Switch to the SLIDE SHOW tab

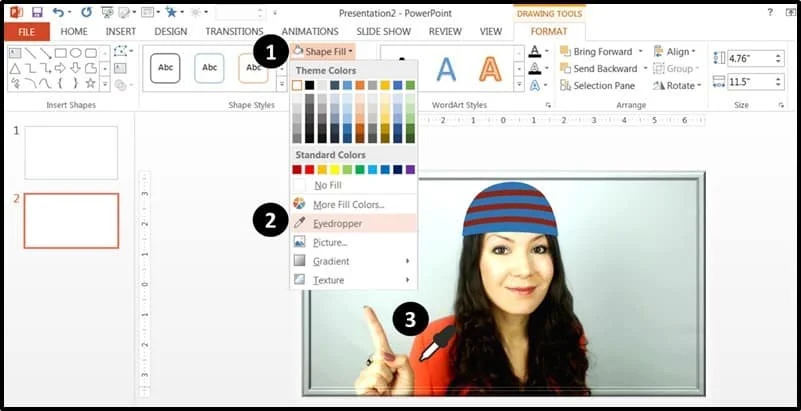pyautogui.click(x=384, y=32)
